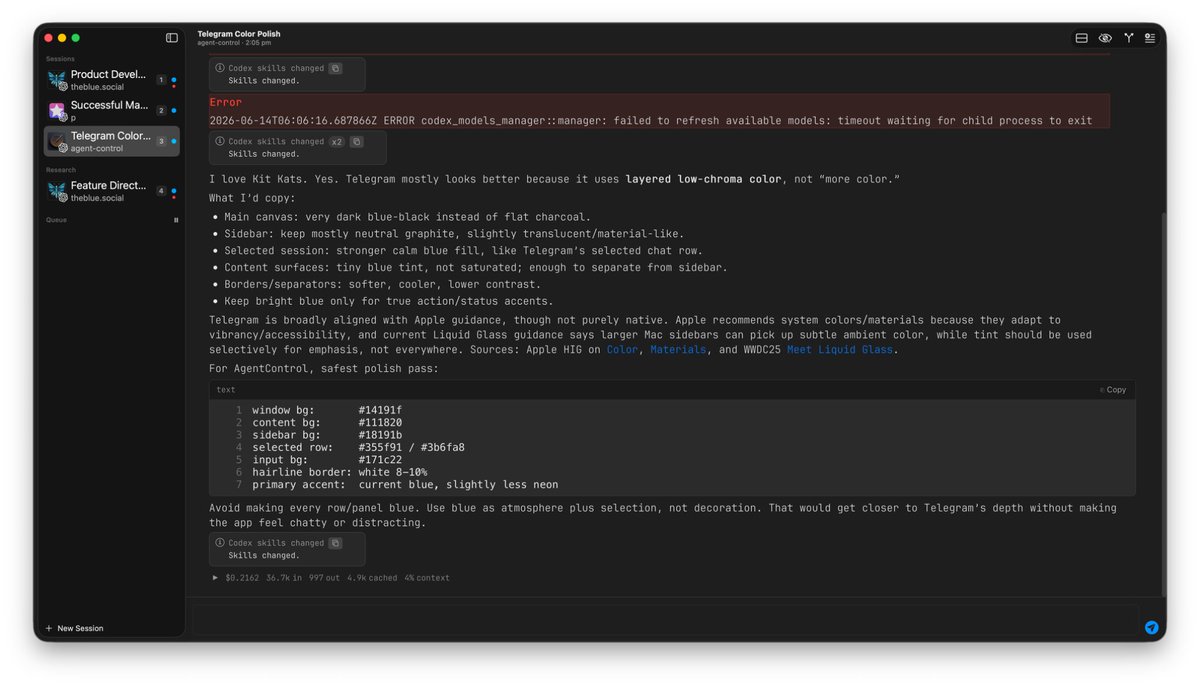The height and width of the screenshot is (686, 1200).
Task: Click blue status dot on Successful Ma...
Action: click(x=174, y=110)
